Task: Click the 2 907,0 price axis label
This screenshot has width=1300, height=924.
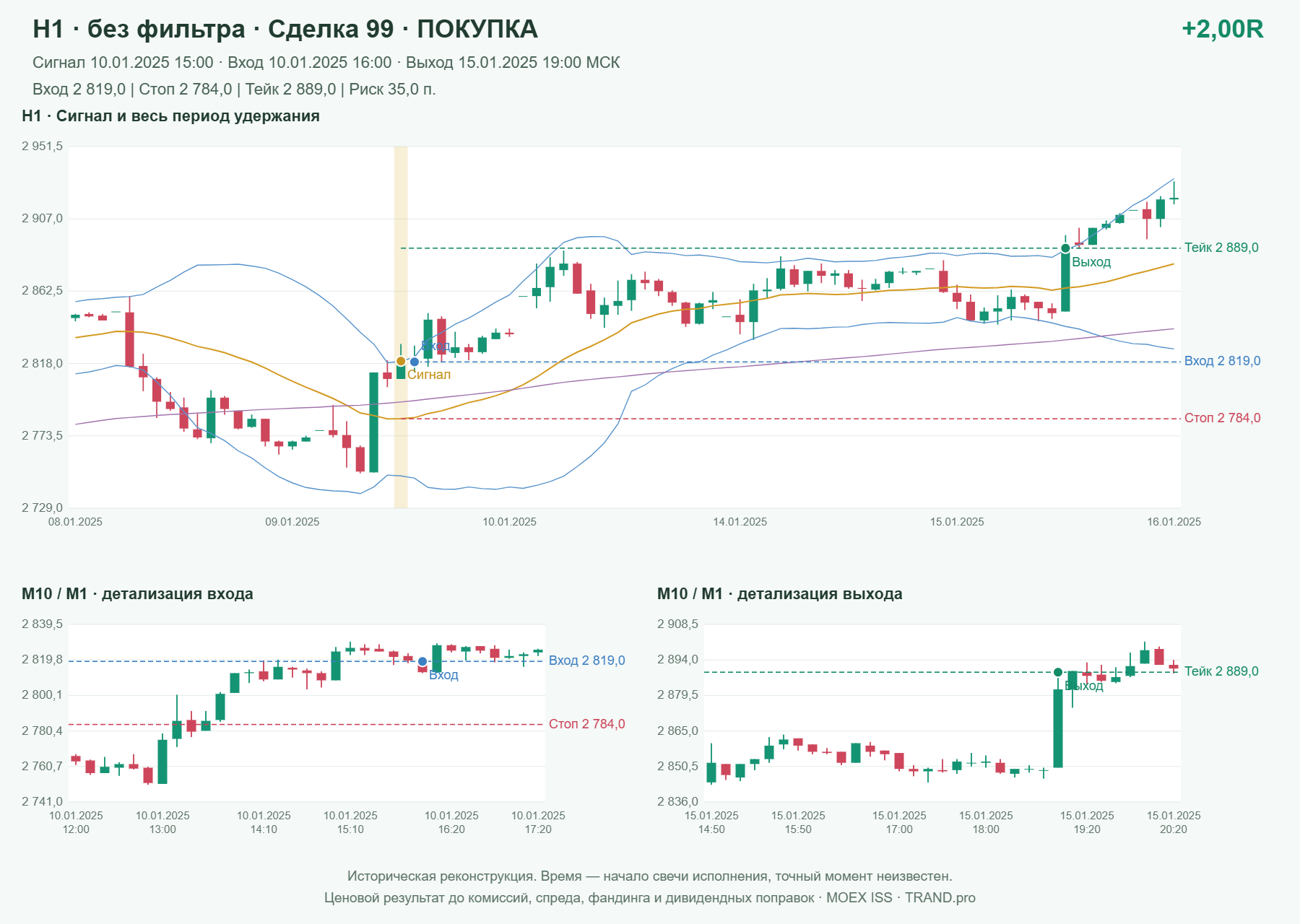Action: (42, 218)
